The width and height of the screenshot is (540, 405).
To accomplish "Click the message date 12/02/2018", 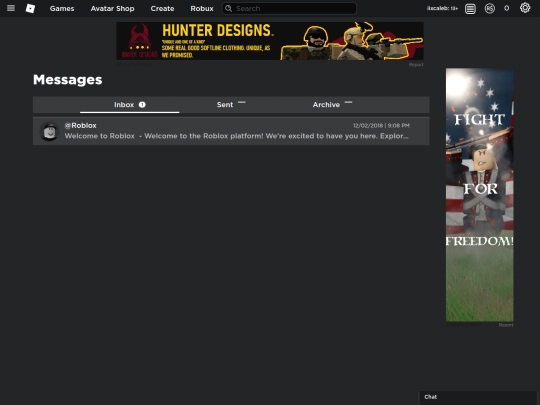I will (368, 126).
